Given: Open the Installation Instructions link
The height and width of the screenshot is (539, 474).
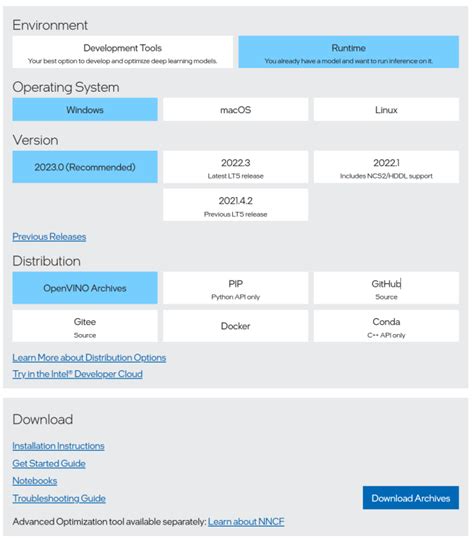Looking at the screenshot, I should [x=58, y=446].
